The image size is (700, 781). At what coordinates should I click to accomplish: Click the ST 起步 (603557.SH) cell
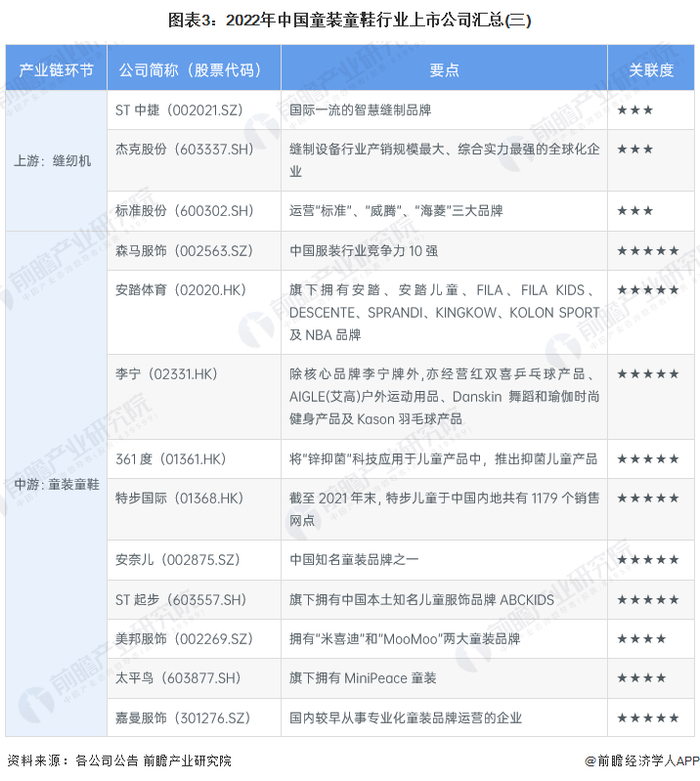(x=194, y=599)
